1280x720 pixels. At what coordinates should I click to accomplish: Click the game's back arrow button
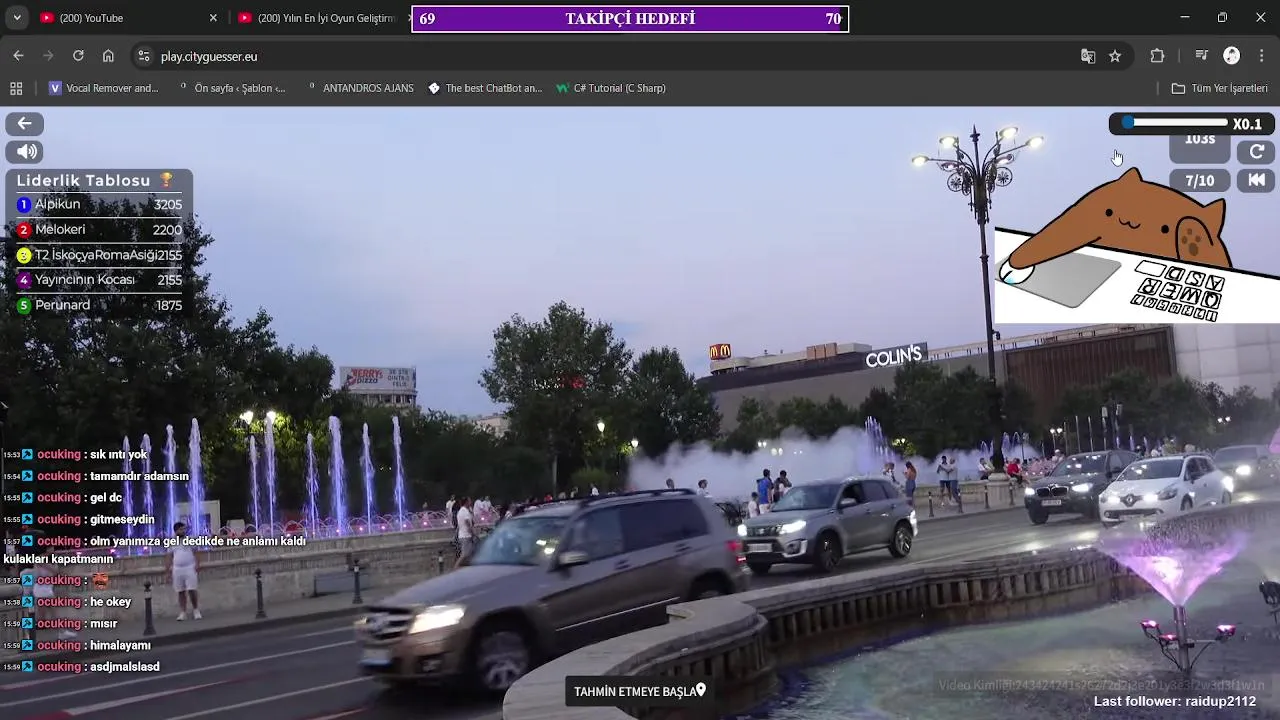coord(24,123)
